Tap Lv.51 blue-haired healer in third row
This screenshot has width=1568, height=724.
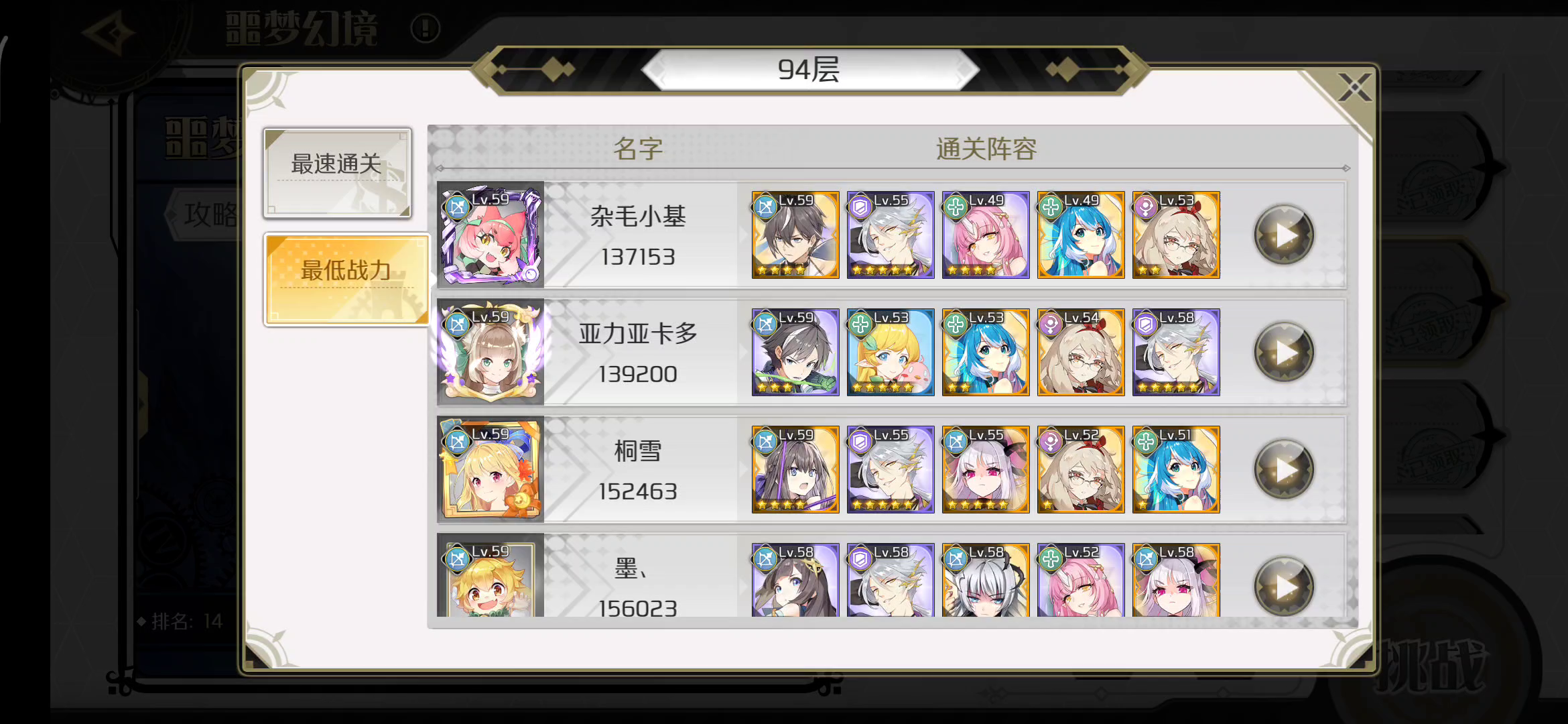coord(1175,469)
